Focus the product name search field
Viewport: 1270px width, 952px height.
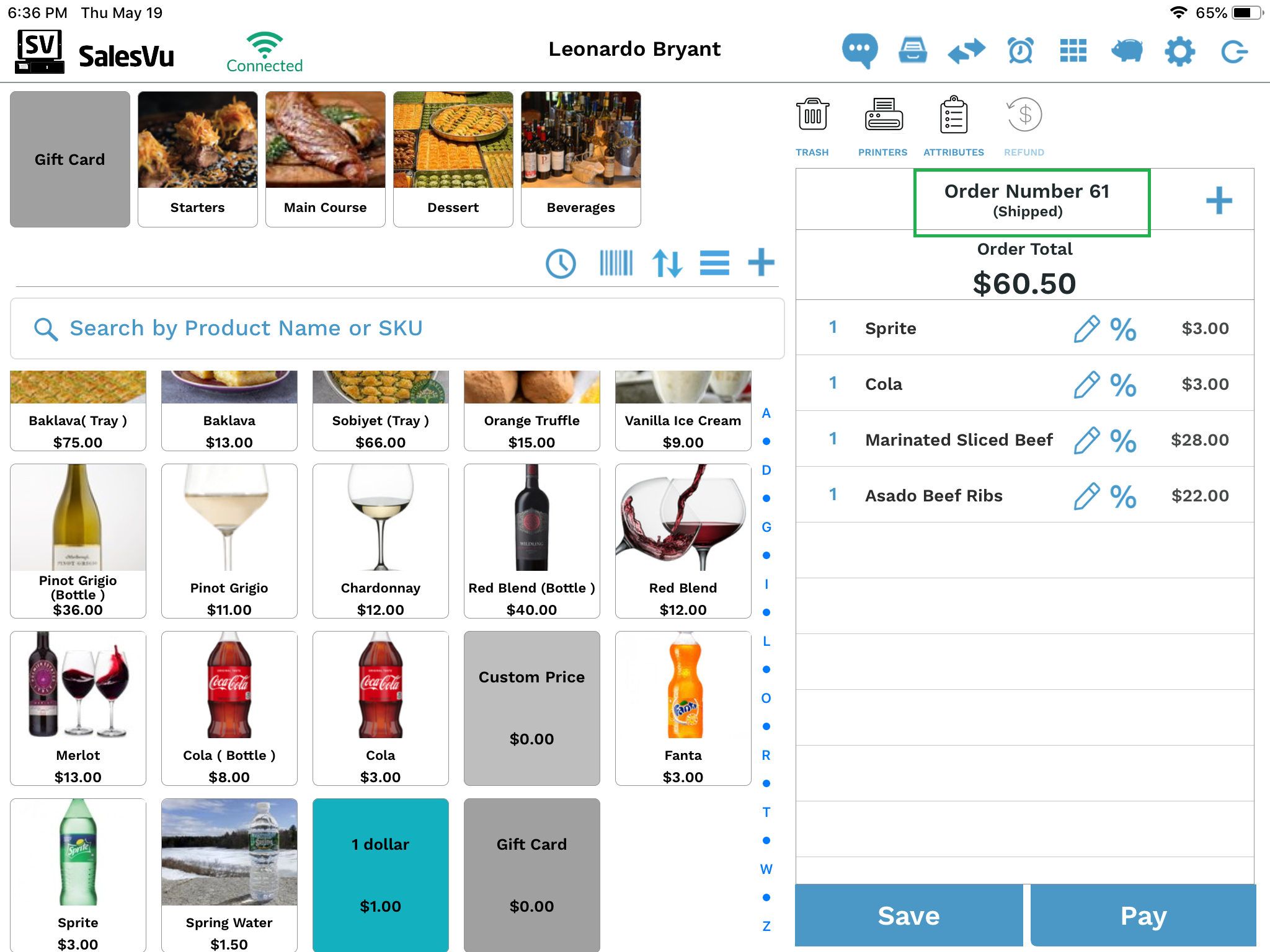[x=397, y=328]
